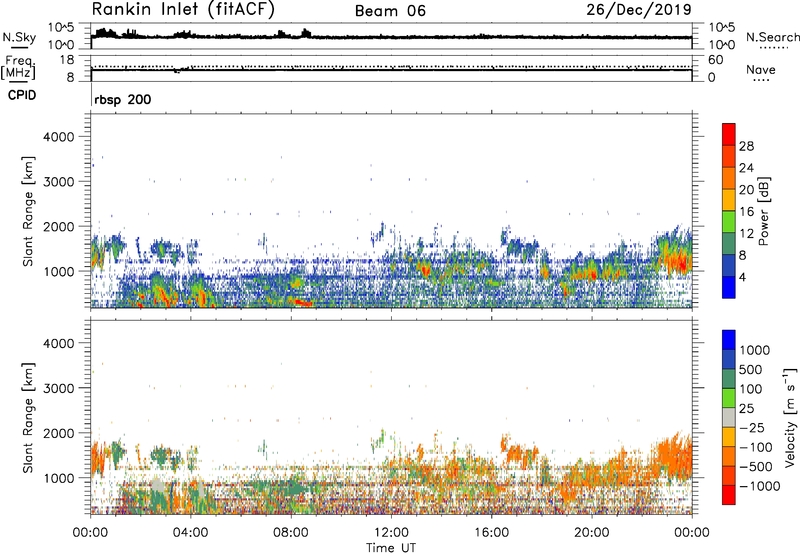Click the '25' label on the velocity colorbar
Viewport: 800px width, 554px height.
pos(746,409)
